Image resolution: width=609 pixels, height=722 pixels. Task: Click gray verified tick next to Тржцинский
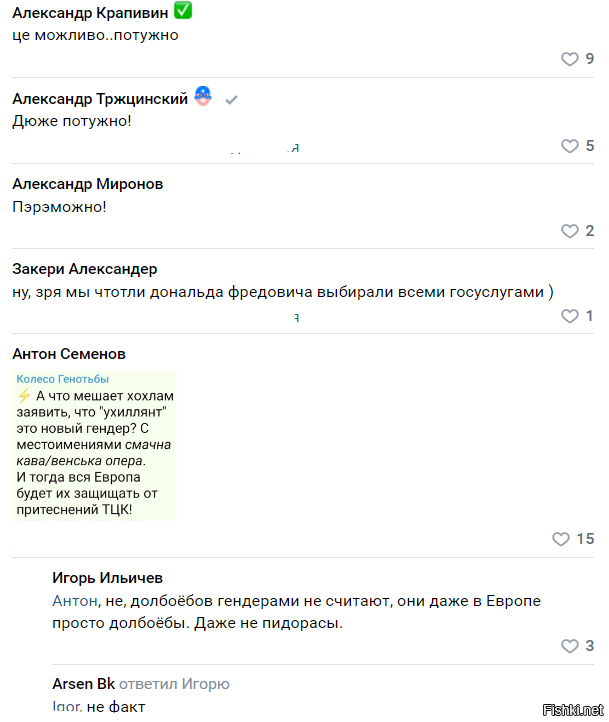point(232,99)
